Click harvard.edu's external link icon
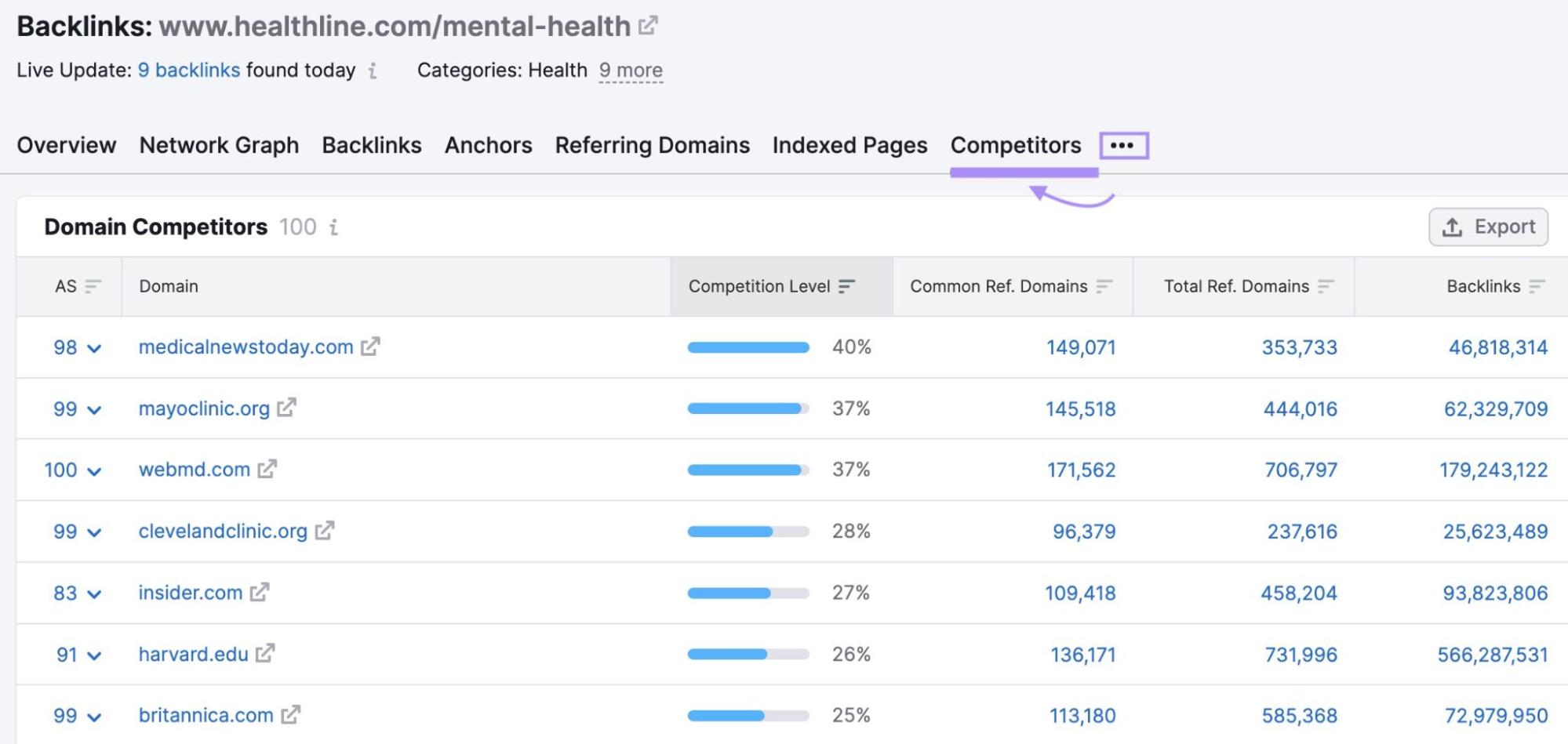Image resolution: width=1568 pixels, height=744 pixels. pyautogui.click(x=265, y=653)
